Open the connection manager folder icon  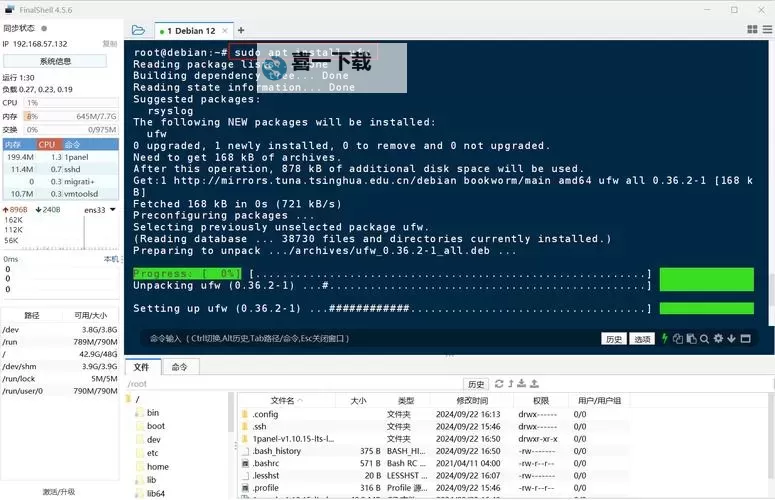[138, 30]
